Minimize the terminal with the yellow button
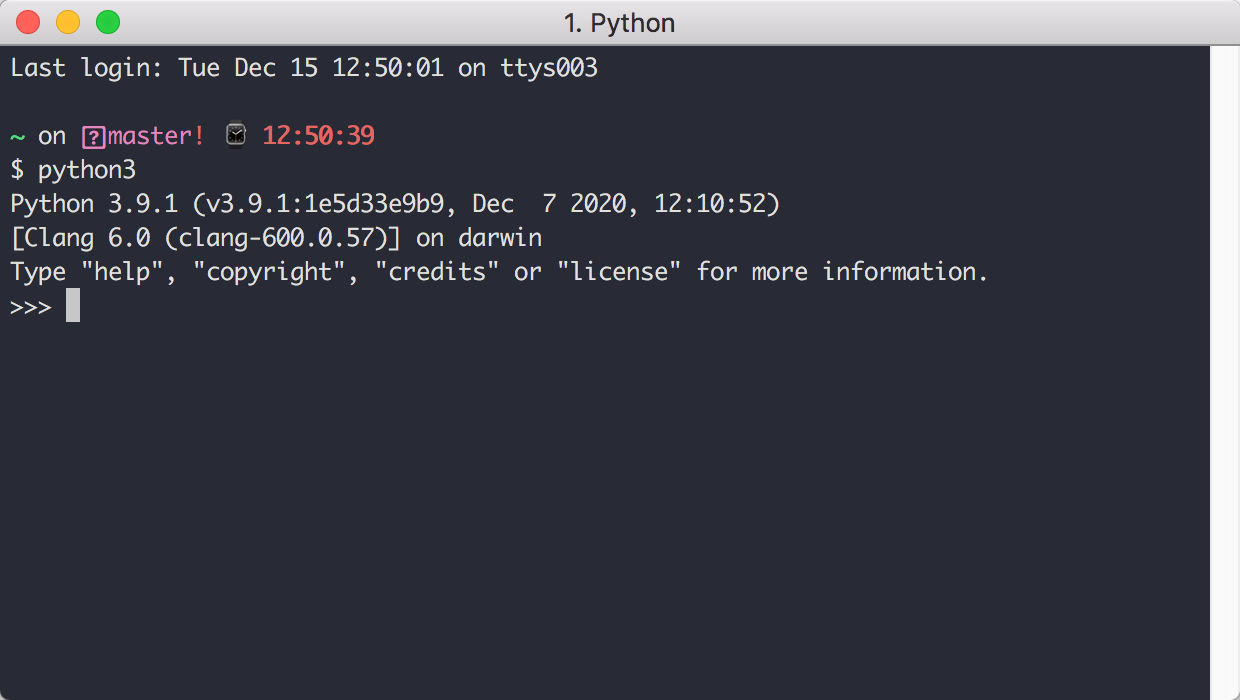 pyautogui.click(x=68, y=22)
